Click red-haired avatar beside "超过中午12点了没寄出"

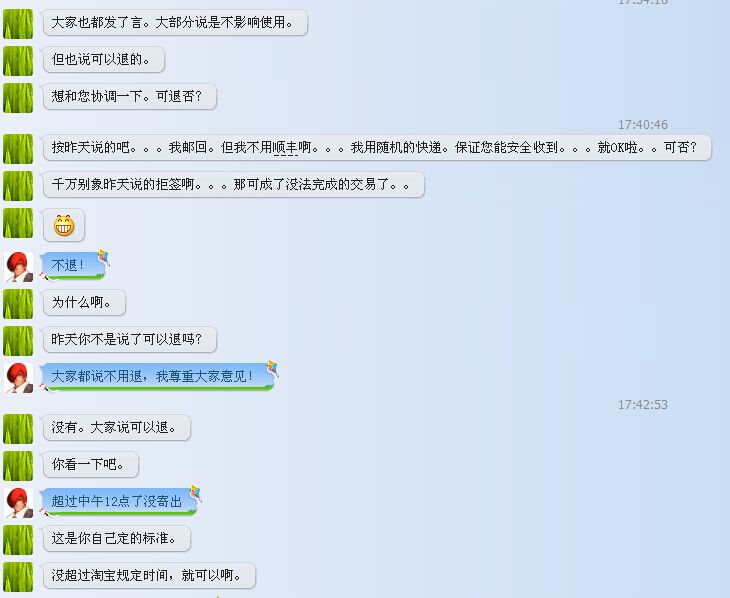pyautogui.click(x=19, y=503)
